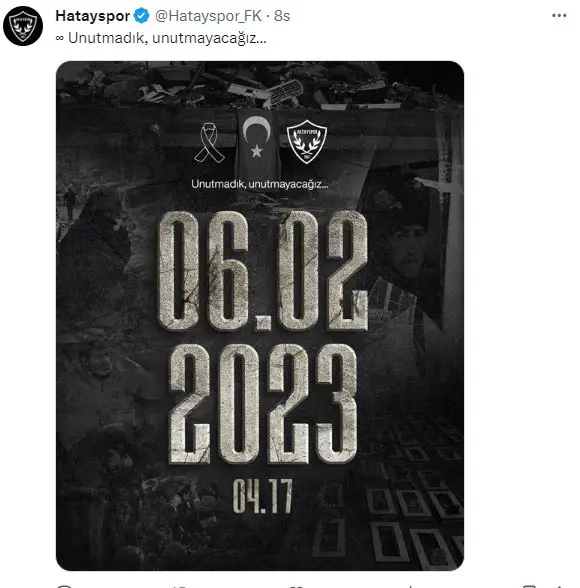
Task: Click the caption text inside the image
Action: pyautogui.click(x=260, y=184)
